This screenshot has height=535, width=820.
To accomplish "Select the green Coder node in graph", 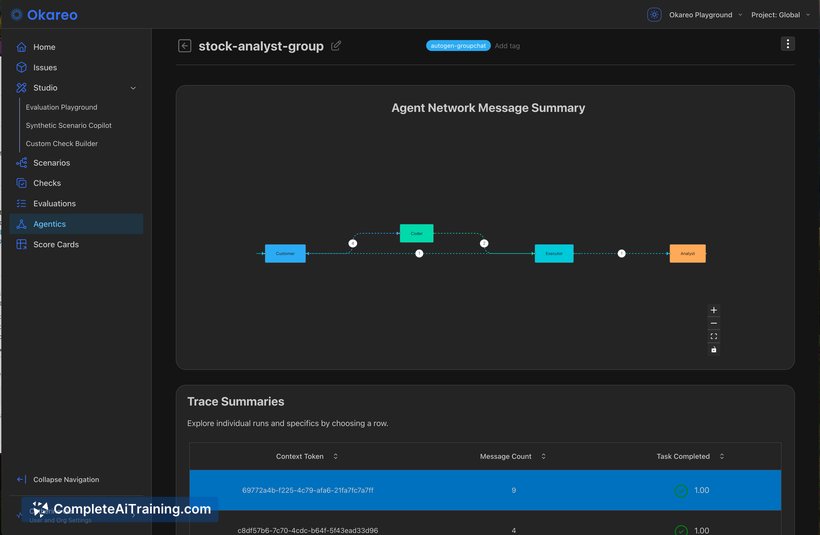I will (416, 233).
